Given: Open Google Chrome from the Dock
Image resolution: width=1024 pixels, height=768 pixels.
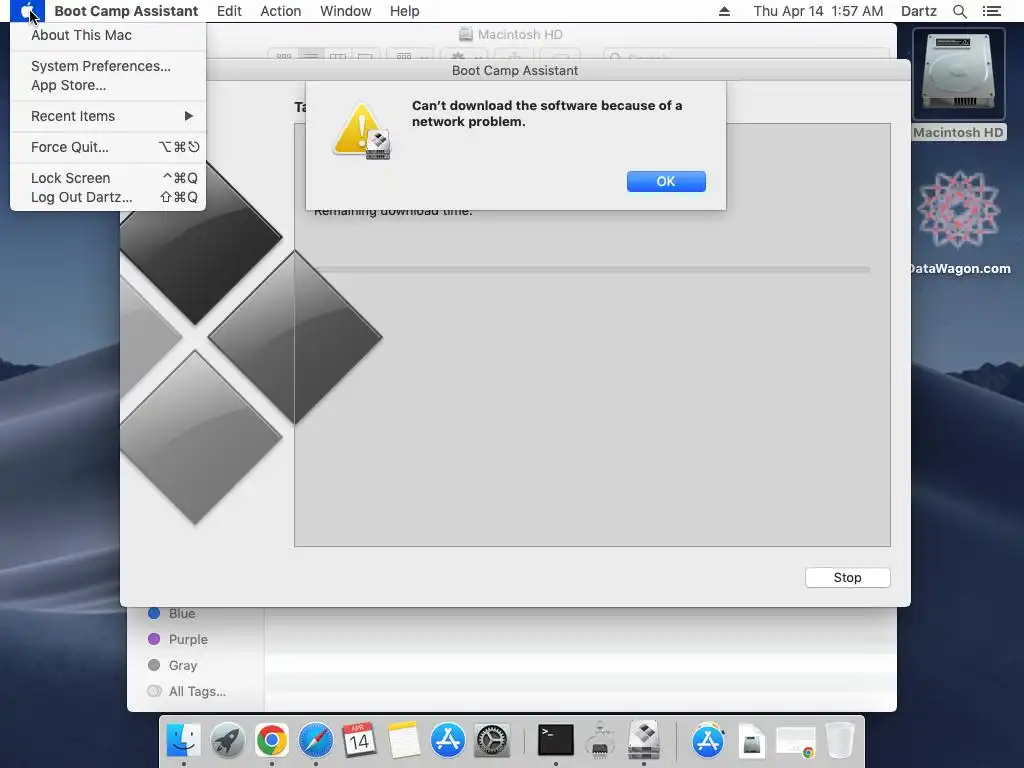Looking at the screenshot, I should 272,741.
